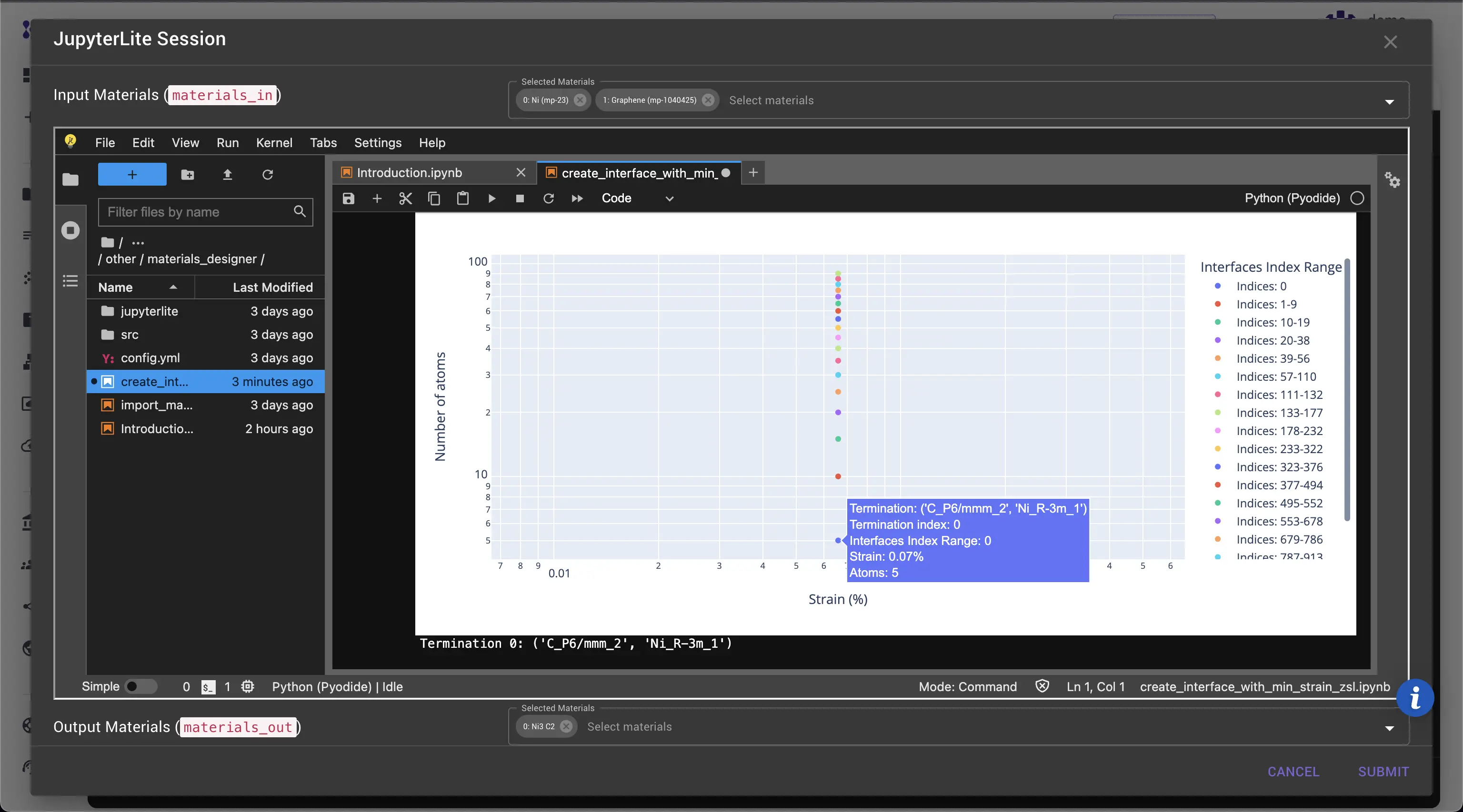1463x812 pixels.
Task: Click the SUBMIT button
Action: click(1383, 772)
